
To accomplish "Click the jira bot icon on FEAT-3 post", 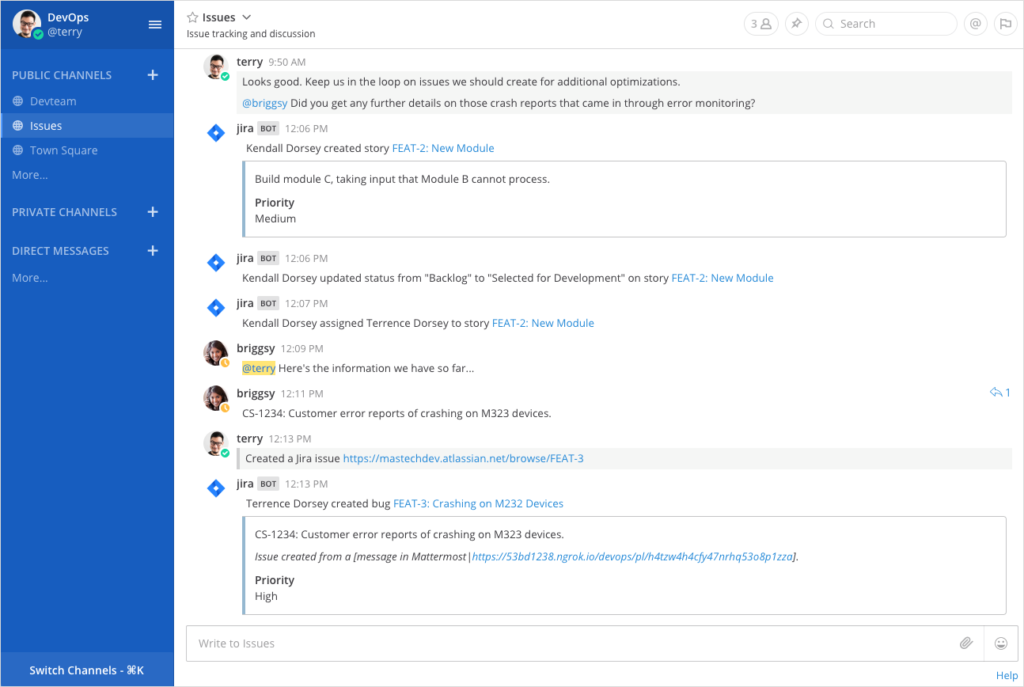I will click(x=216, y=488).
